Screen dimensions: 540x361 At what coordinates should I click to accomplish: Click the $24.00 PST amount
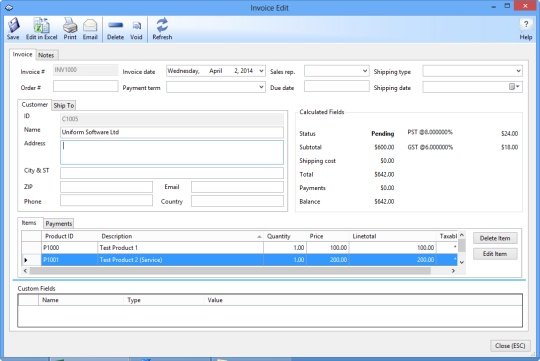coord(509,134)
